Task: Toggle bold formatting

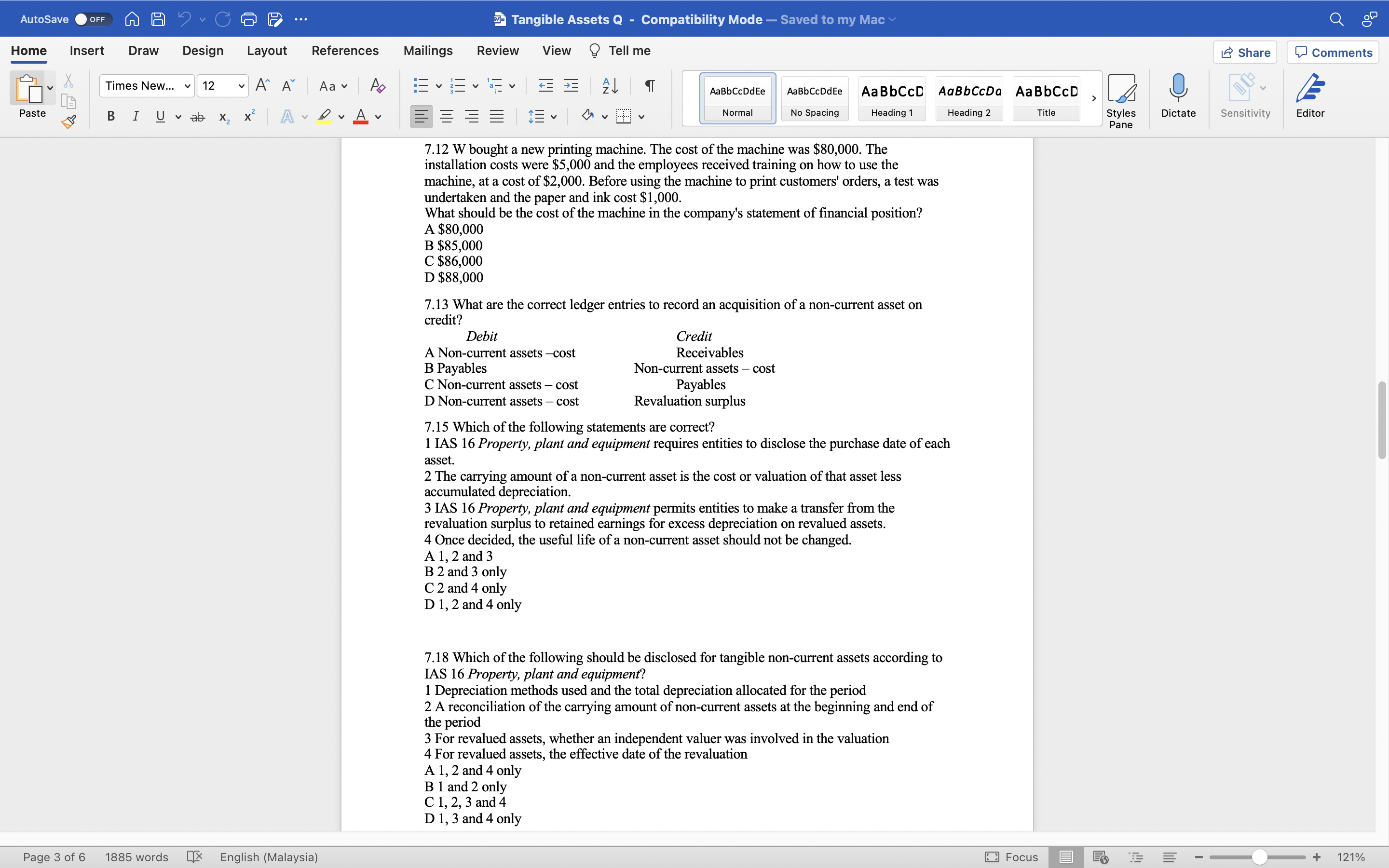Action: [110, 116]
